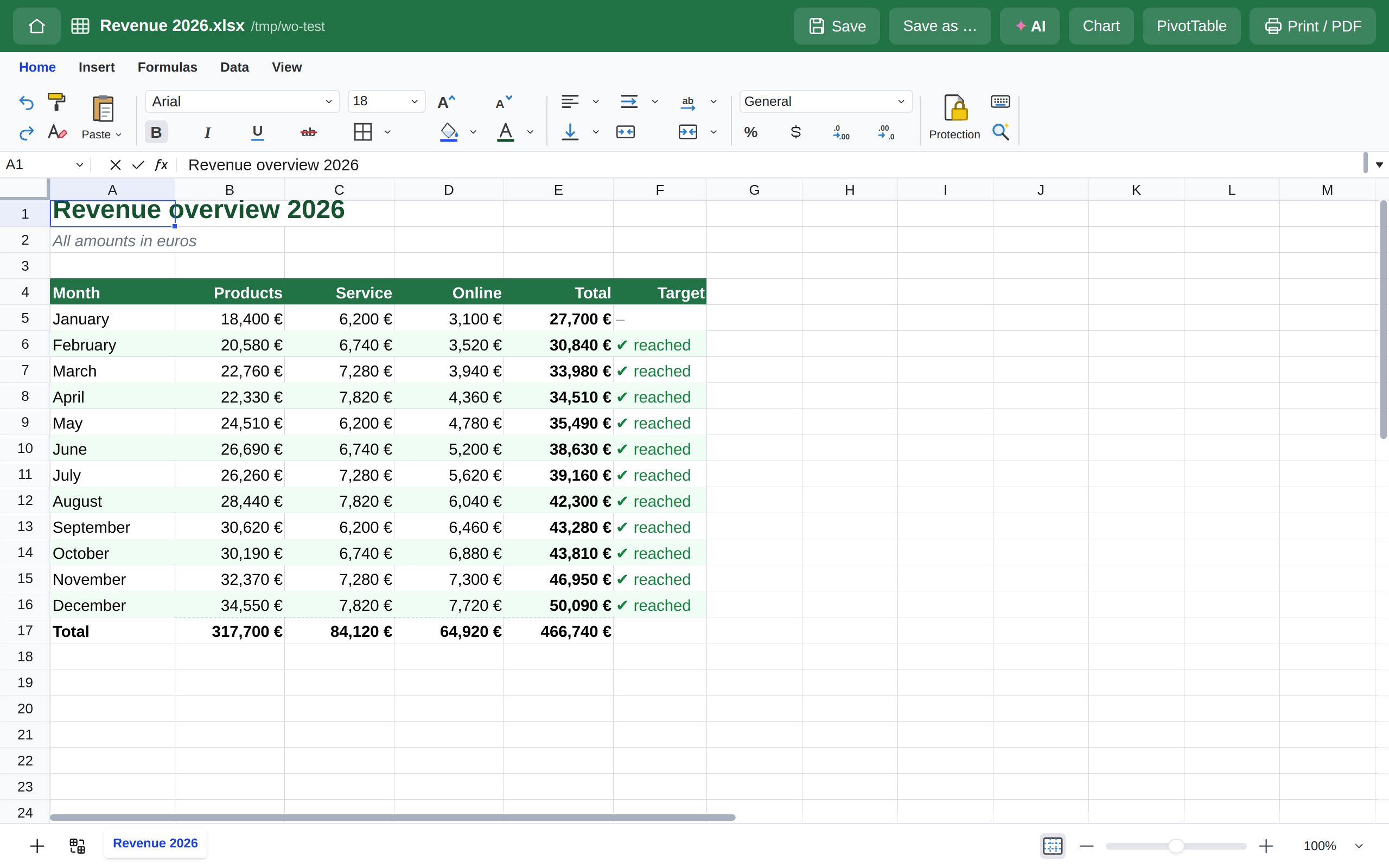Switch to the Data tab
Image resolution: width=1389 pixels, height=868 pixels.
pyautogui.click(x=234, y=67)
